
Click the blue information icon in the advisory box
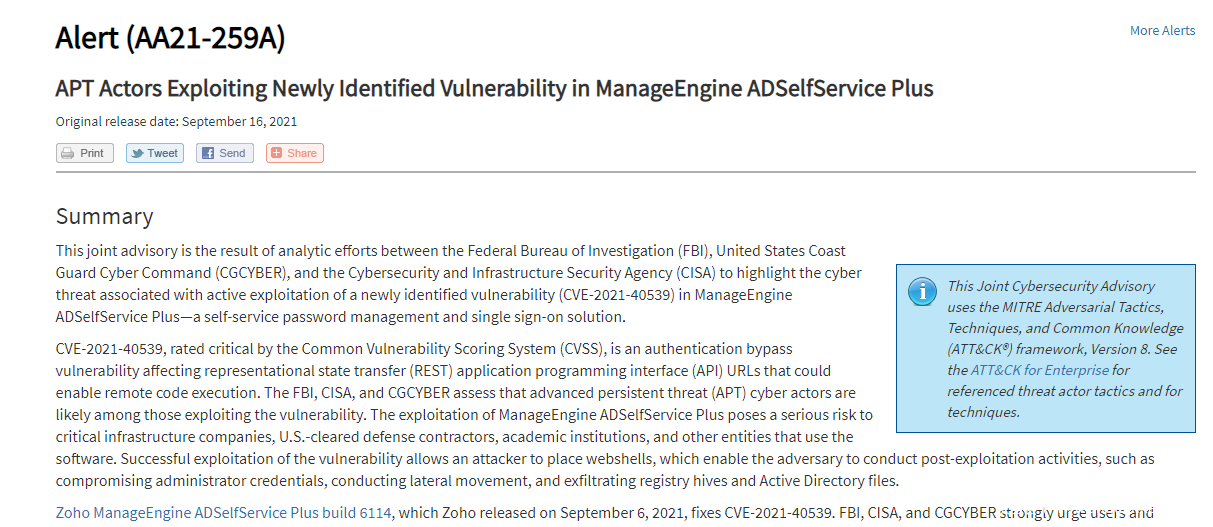[x=922, y=291]
